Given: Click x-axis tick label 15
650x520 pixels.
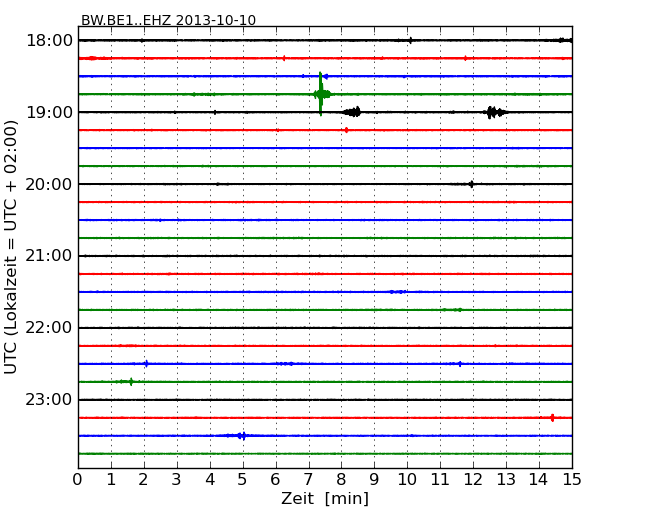Looking at the screenshot, I should click(572, 480).
